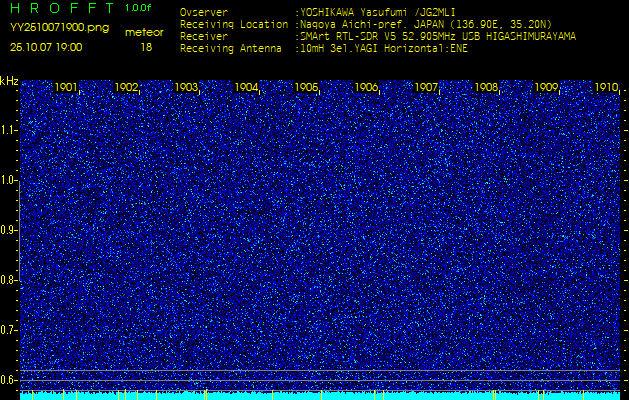Click the 1.0.0f version label
The height and width of the screenshot is (400, 629).
(x=138, y=8)
